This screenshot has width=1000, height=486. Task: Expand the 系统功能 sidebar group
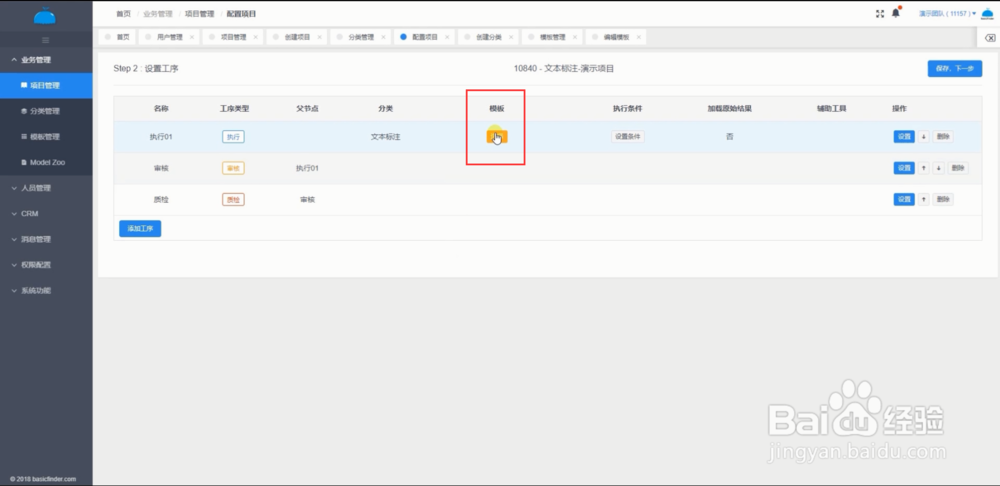[46, 290]
